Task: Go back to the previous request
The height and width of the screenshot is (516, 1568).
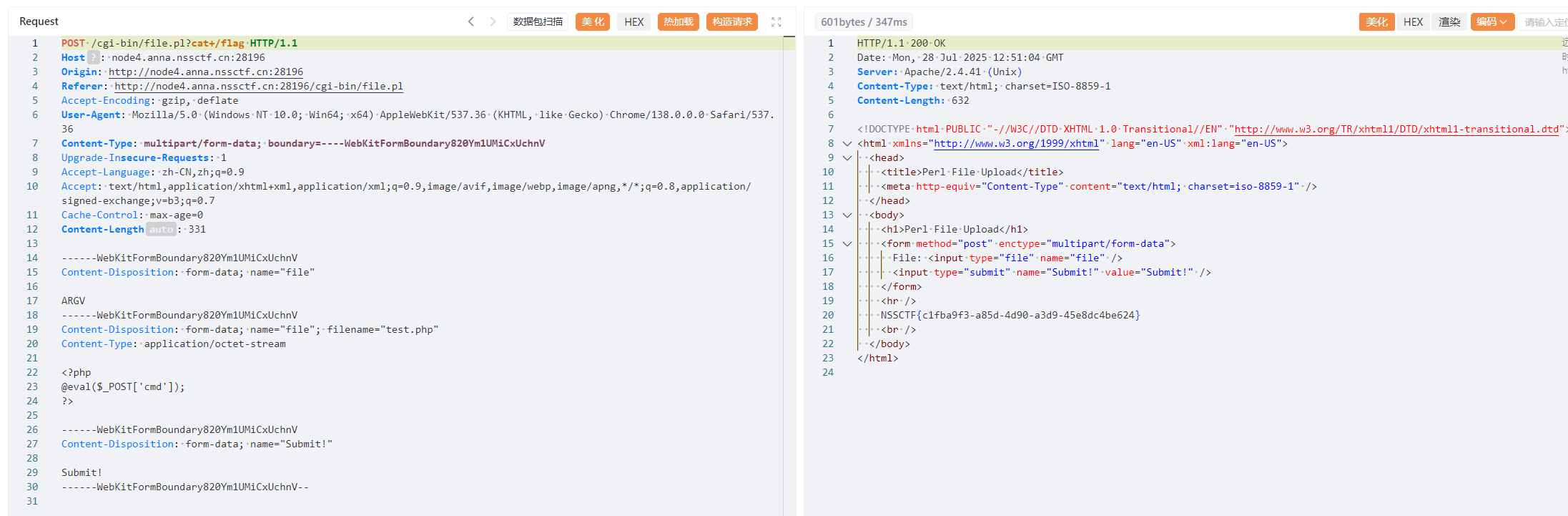Action: click(x=471, y=21)
